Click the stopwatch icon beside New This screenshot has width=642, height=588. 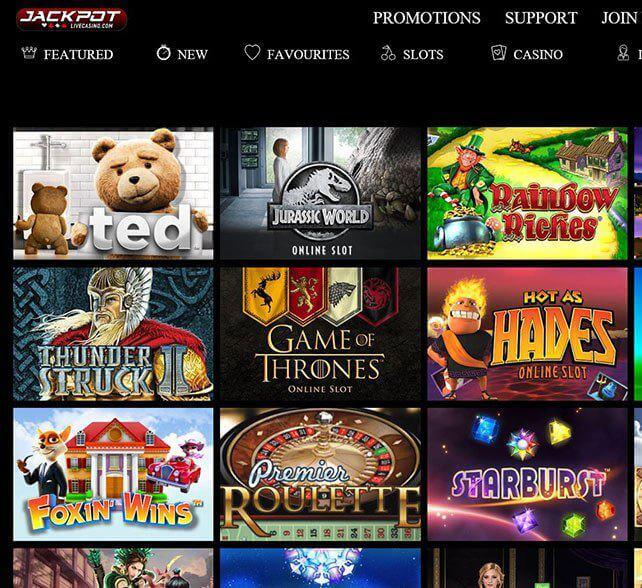pyautogui.click(x=163, y=53)
